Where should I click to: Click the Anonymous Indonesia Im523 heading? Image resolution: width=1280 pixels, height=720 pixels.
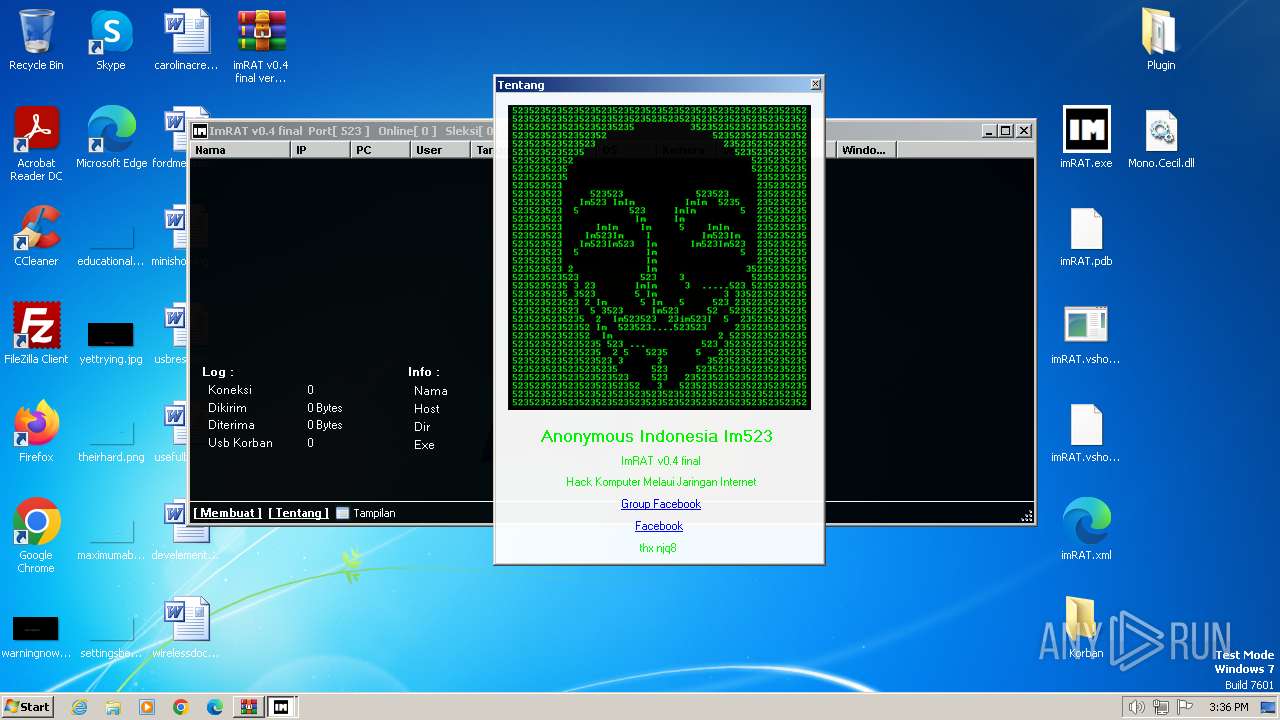tap(657, 436)
